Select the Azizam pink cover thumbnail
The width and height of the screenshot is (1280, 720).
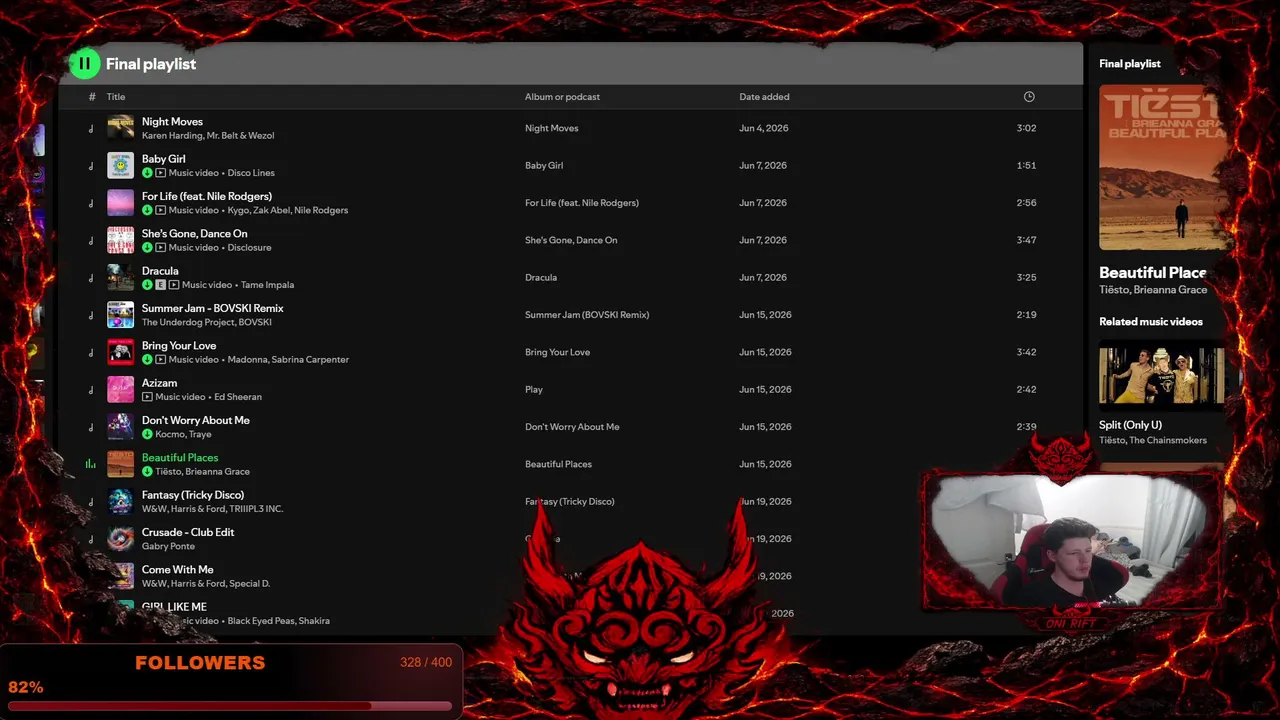(x=120, y=389)
